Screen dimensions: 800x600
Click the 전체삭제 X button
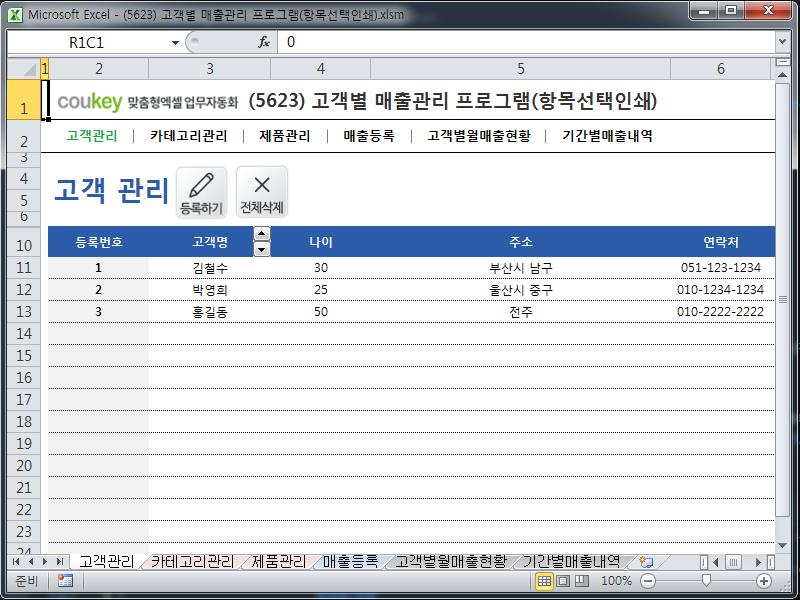pos(262,192)
